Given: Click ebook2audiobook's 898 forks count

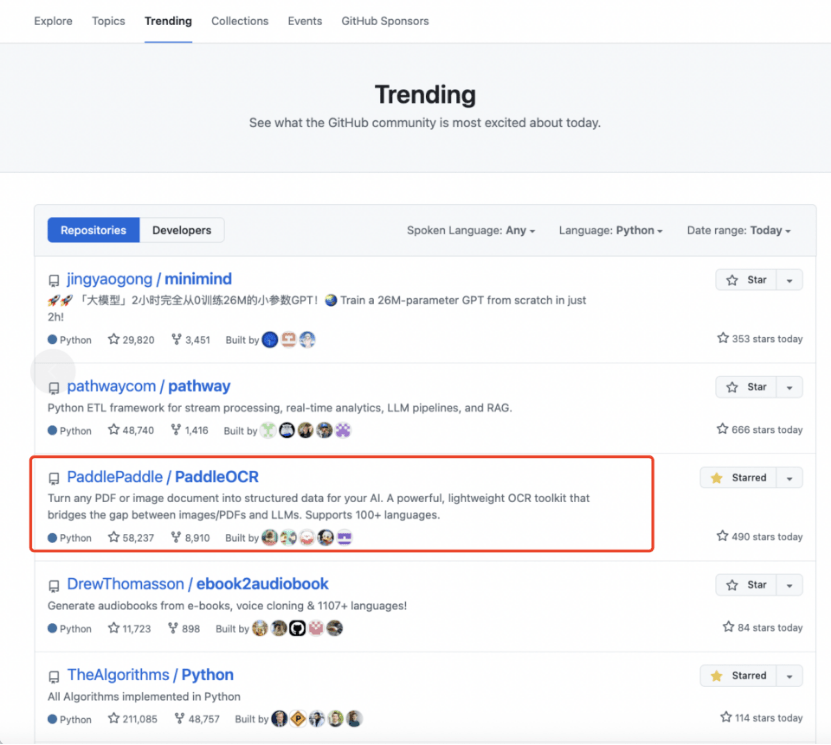Looking at the screenshot, I should [x=184, y=628].
